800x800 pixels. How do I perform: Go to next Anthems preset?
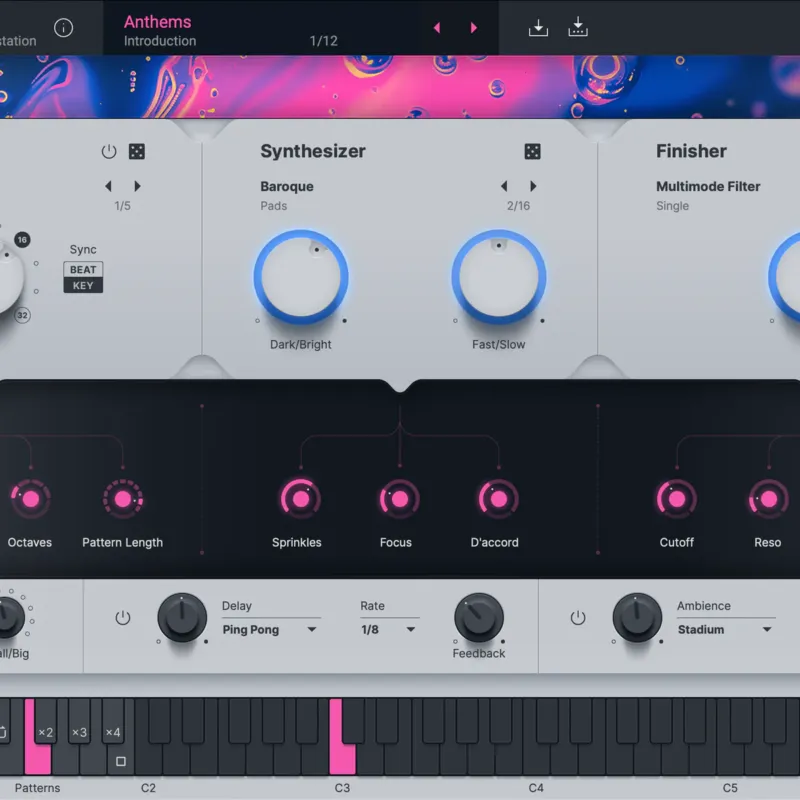click(x=473, y=28)
